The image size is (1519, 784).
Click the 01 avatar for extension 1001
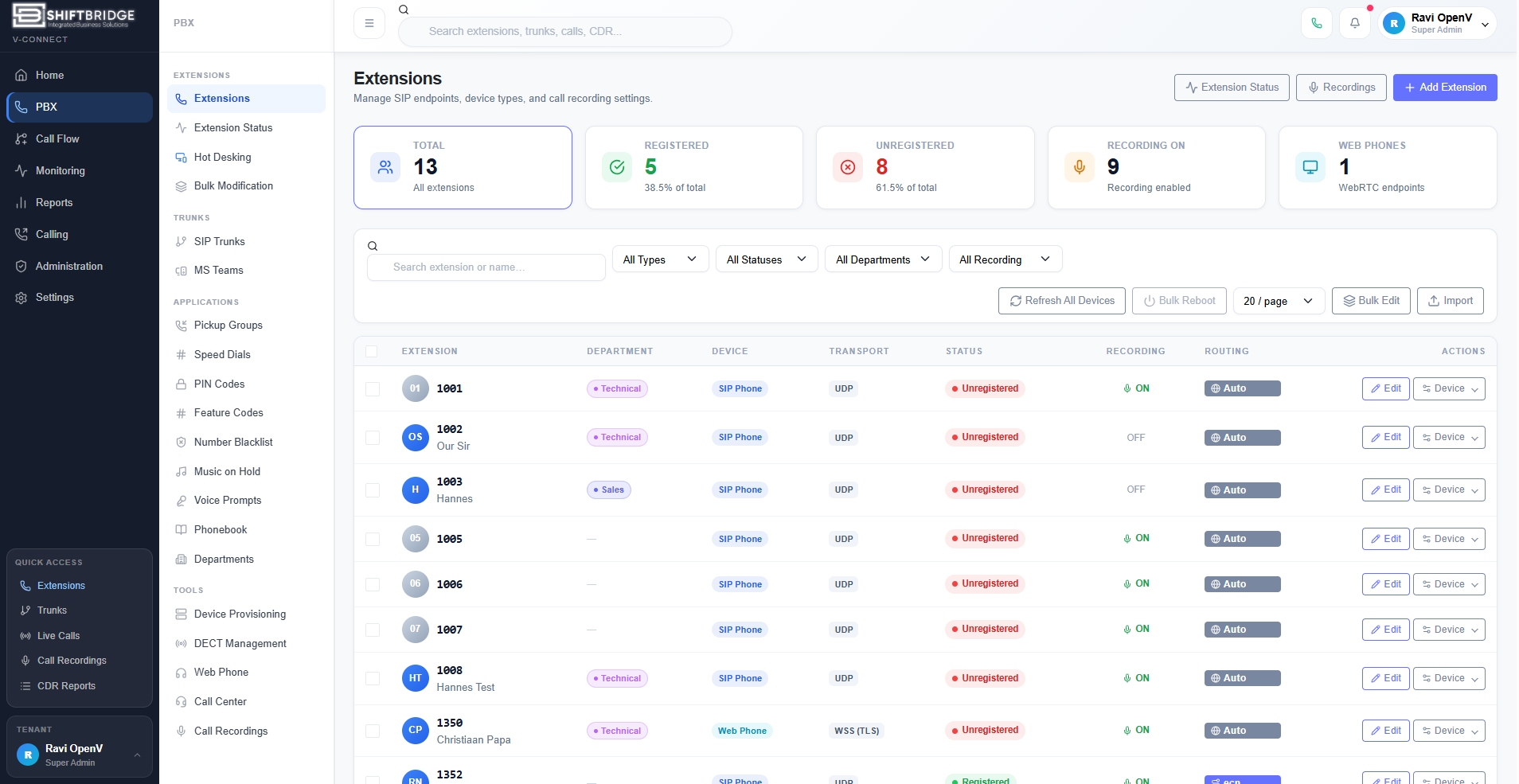pyautogui.click(x=416, y=388)
